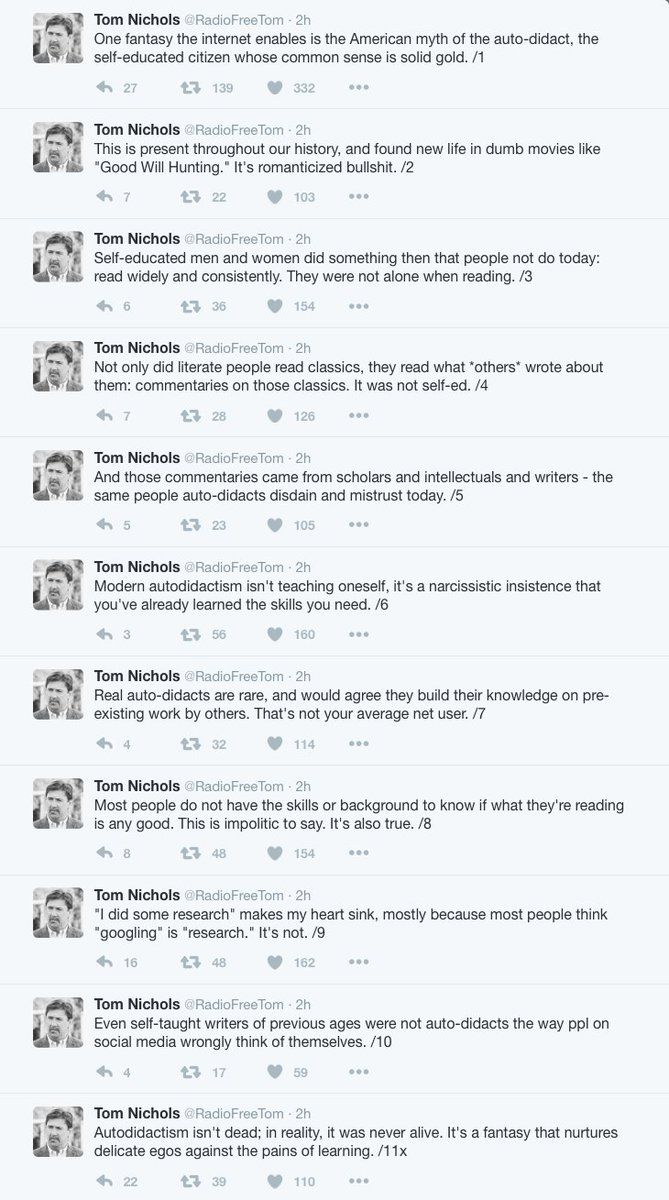Open the three-dot menu on tweet /7
This screenshot has height=1200, width=669.
pyautogui.click(x=358, y=744)
